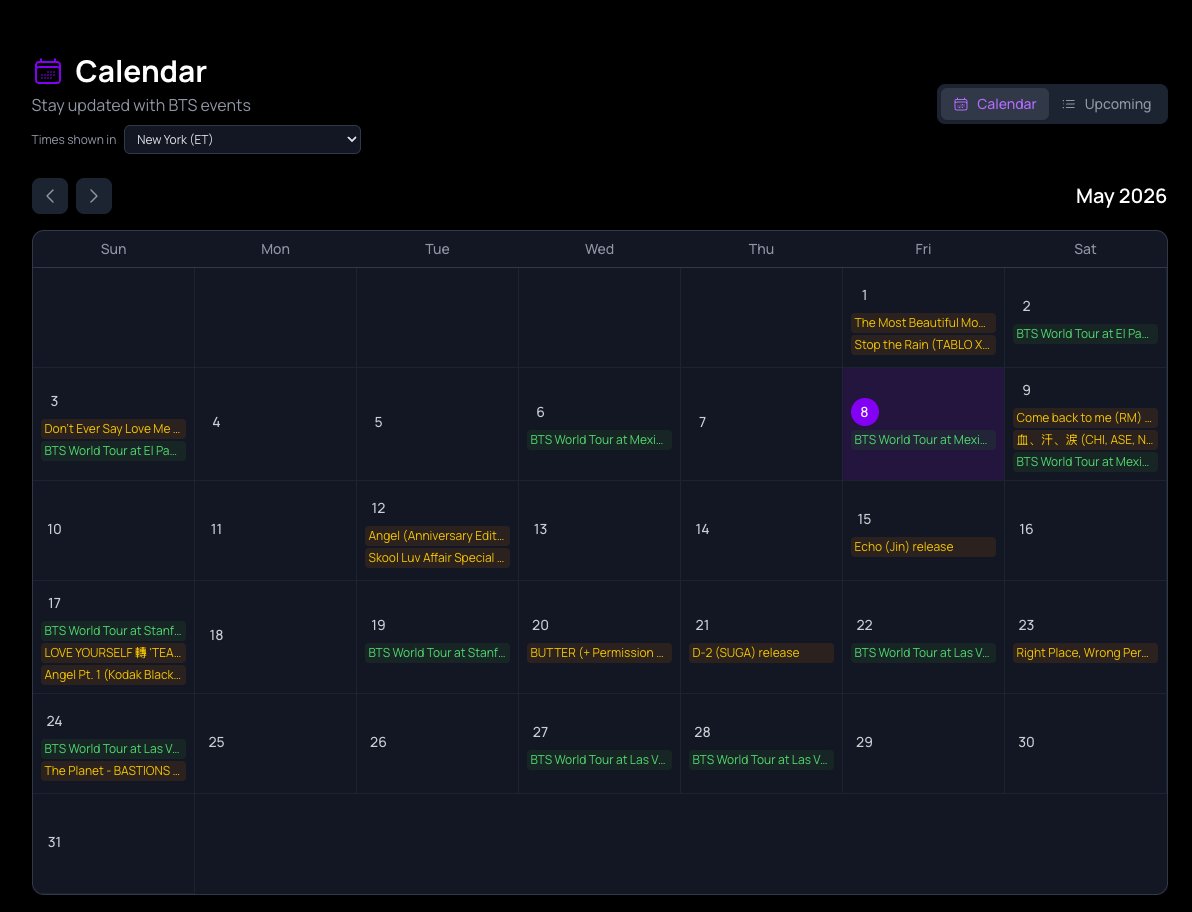Click the 'May 2026' month label
This screenshot has height=912, width=1192.
(1121, 196)
